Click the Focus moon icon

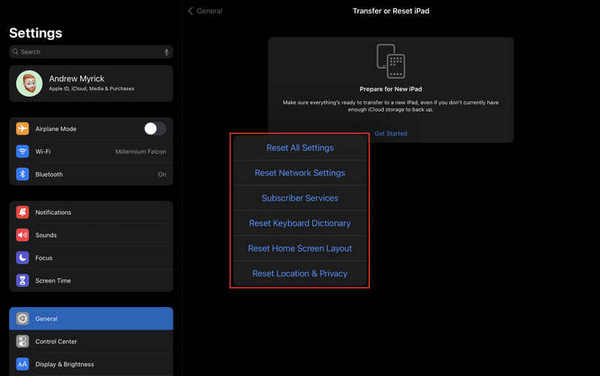pos(22,257)
